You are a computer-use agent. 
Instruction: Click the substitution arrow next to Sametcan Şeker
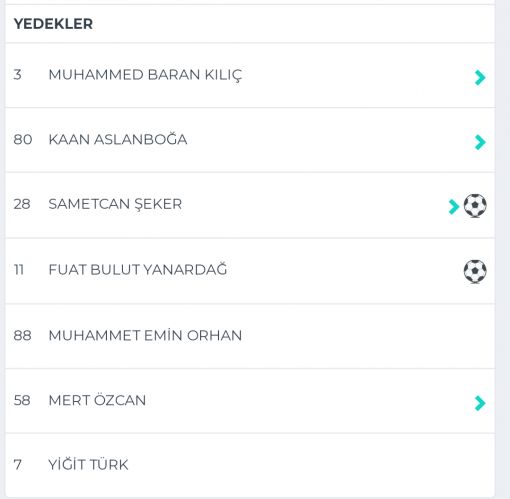pyautogui.click(x=454, y=207)
